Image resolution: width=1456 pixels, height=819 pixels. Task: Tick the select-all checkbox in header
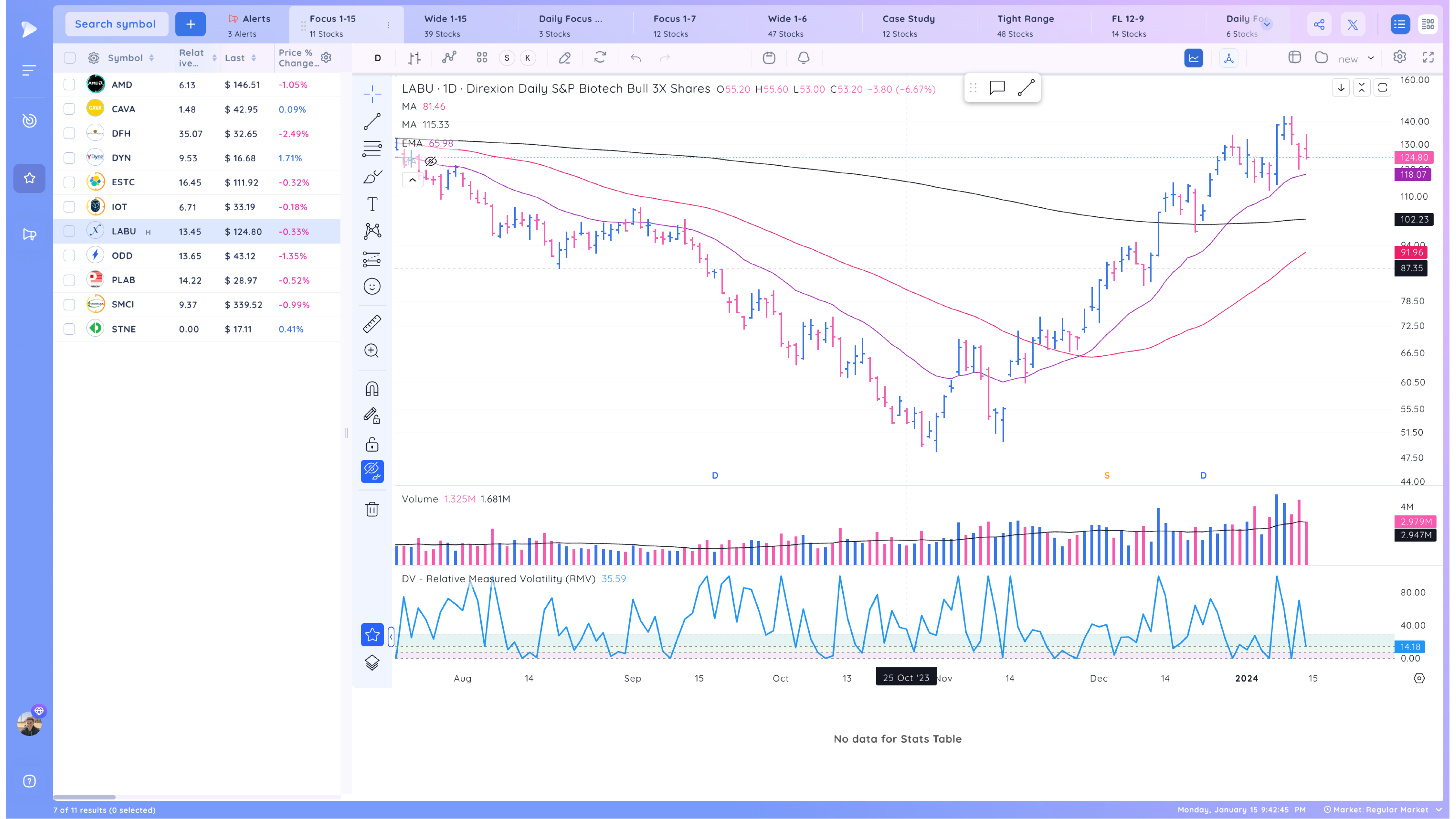(69, 58)
